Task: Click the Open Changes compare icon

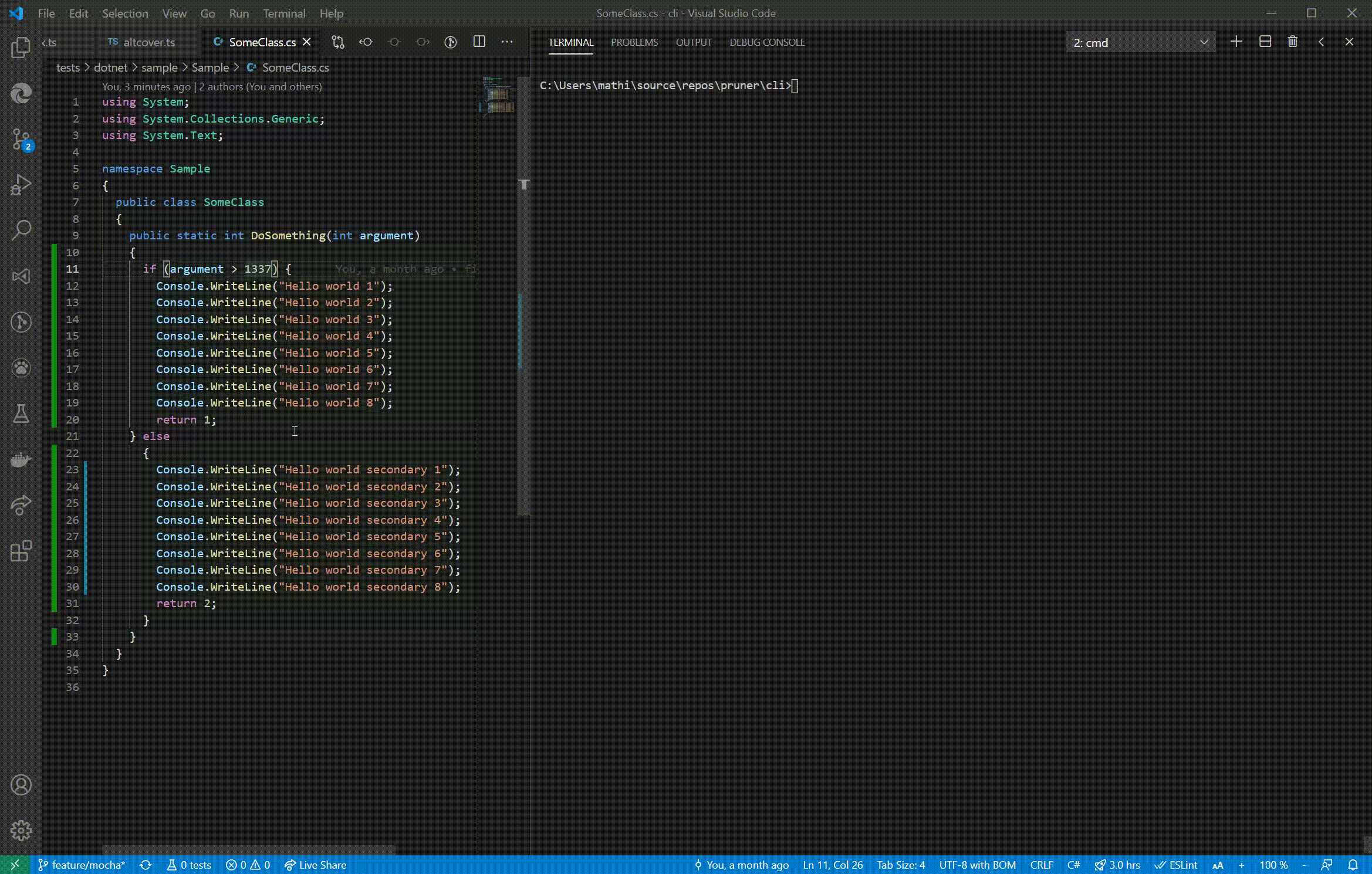Action: 338,42
